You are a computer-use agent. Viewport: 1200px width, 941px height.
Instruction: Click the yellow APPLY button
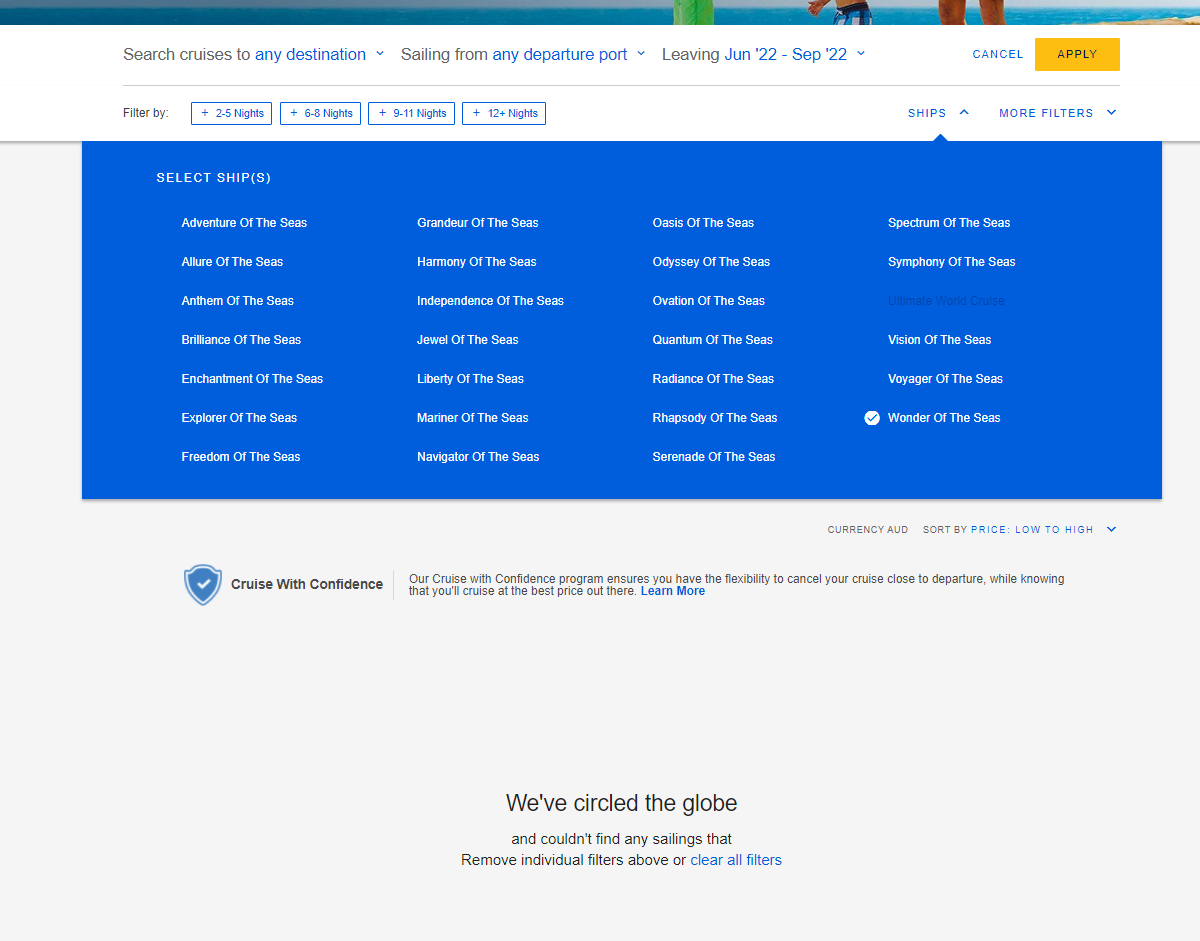1077,54
